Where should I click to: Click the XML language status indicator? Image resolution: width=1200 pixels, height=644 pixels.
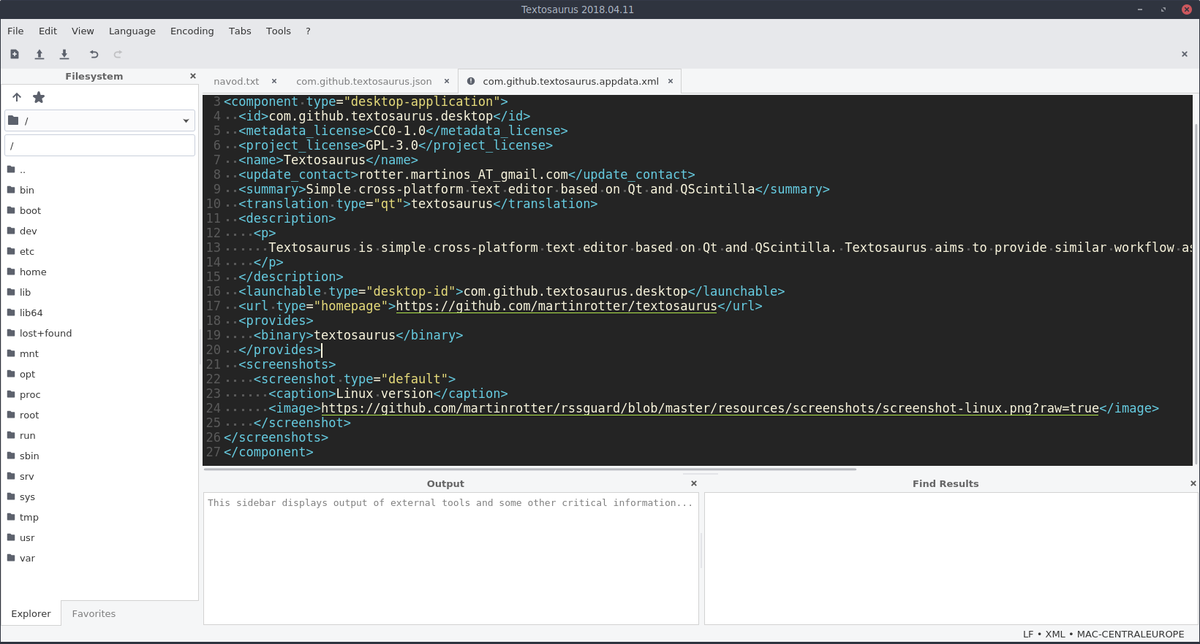[x=1057, y=635]
